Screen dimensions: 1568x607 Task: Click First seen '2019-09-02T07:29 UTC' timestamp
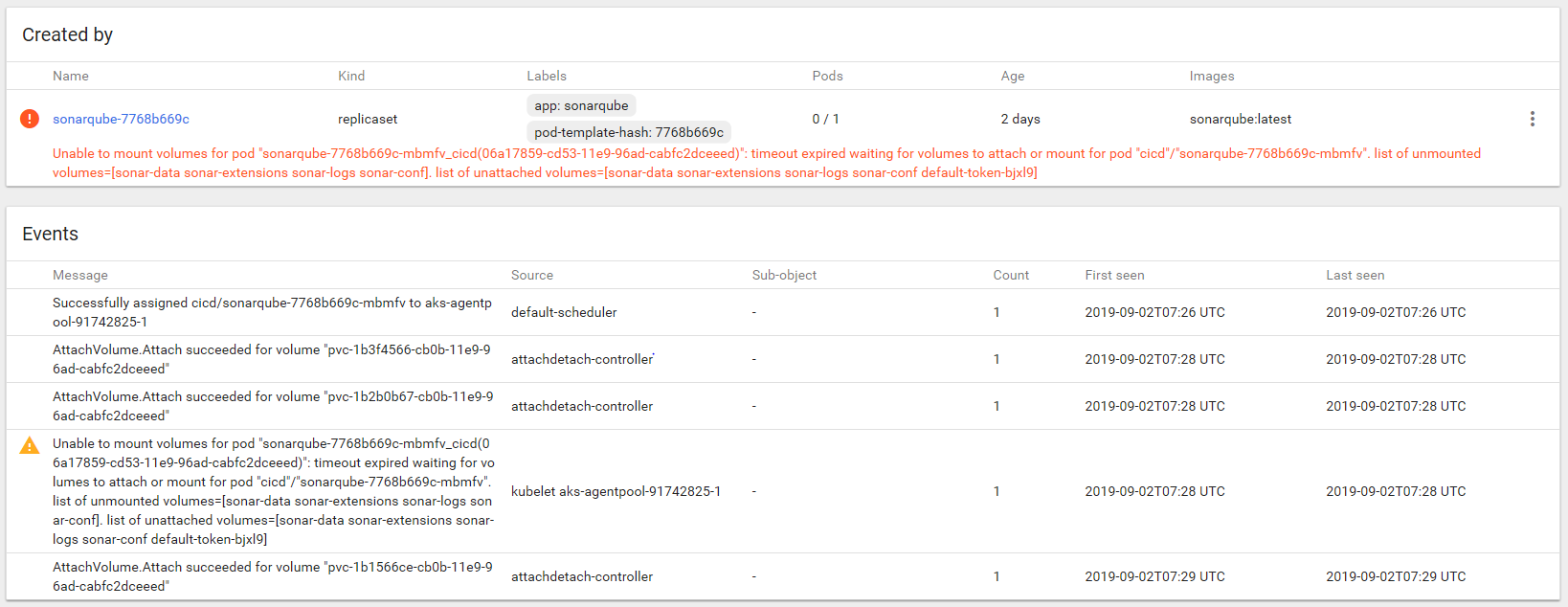(1154, 576)
